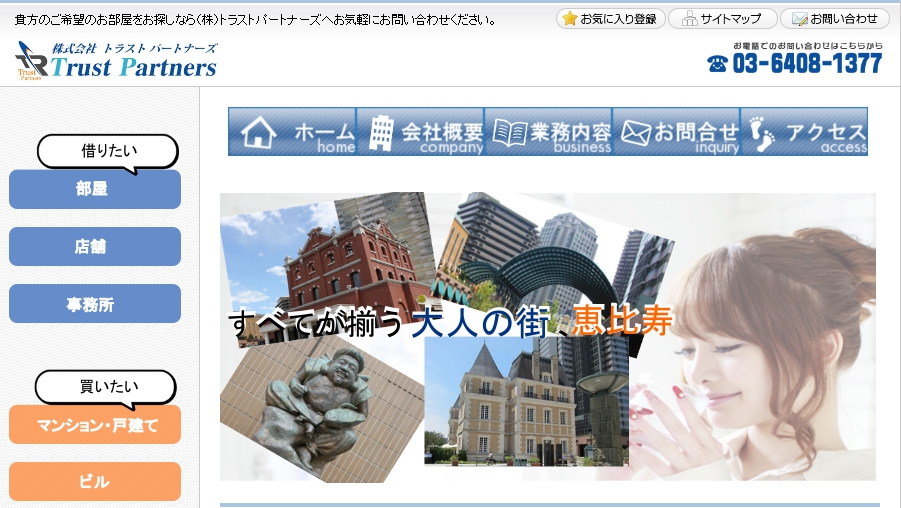
Task: Open the お問合せ inquiry menu item
Action: [676, 132]
